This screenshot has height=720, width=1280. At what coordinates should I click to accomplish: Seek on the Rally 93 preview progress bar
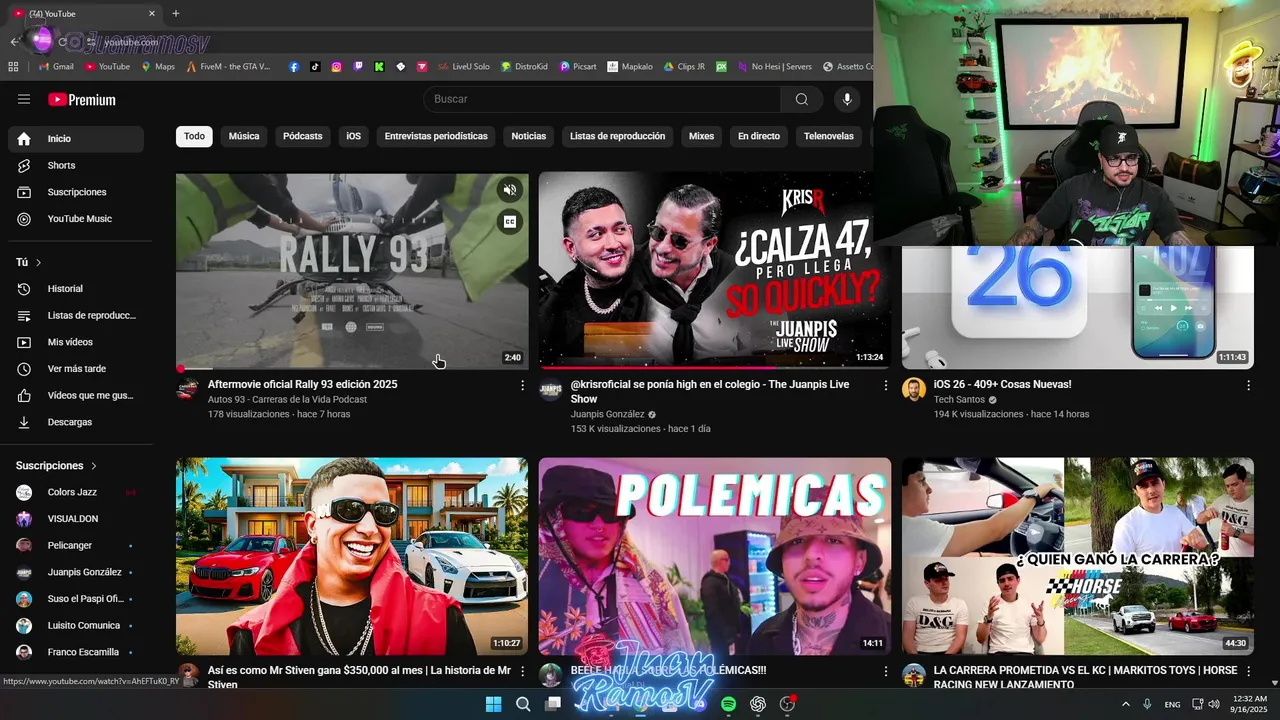tap(352, 368)
